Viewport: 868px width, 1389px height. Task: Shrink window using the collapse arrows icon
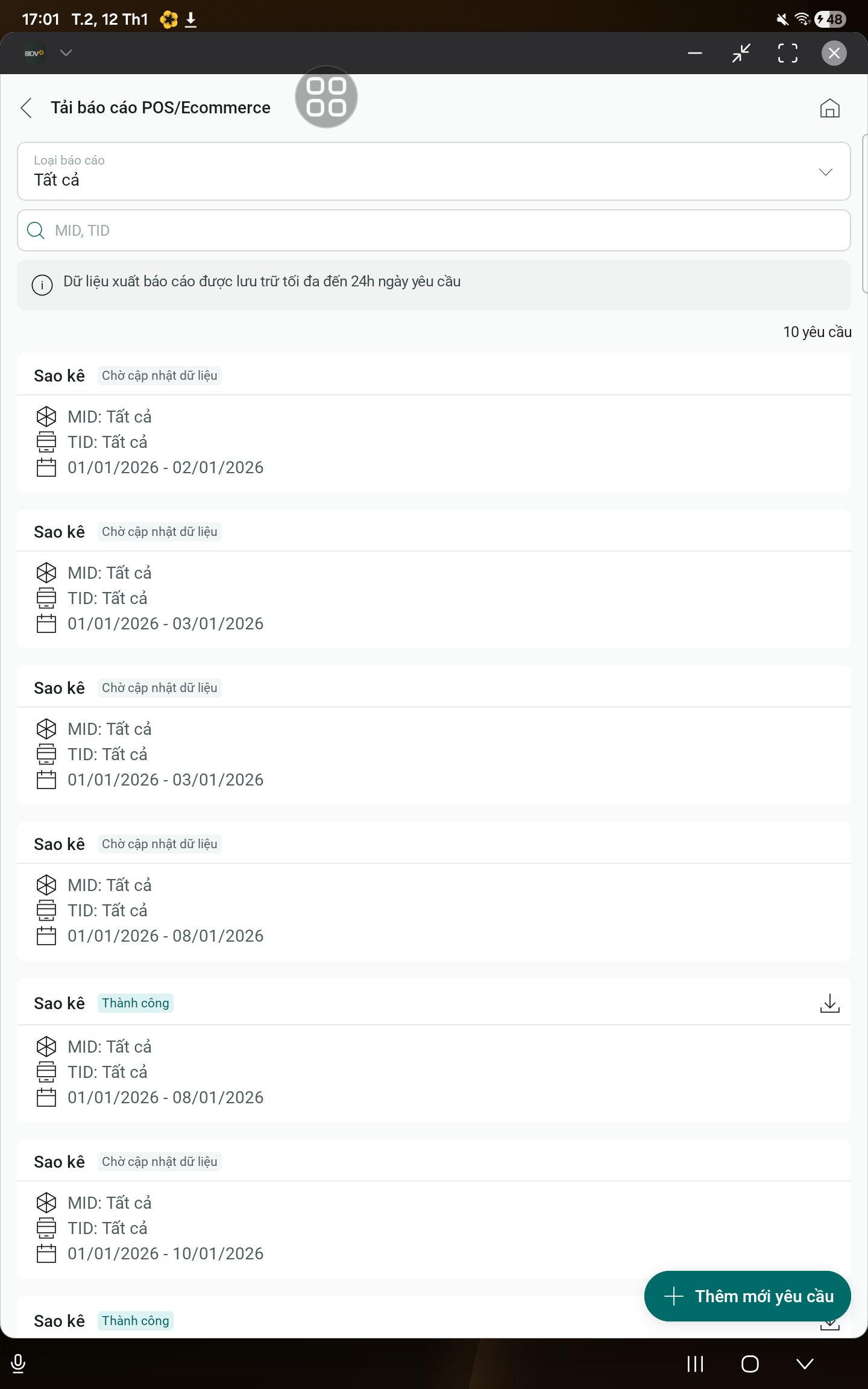tap(741, 53)
